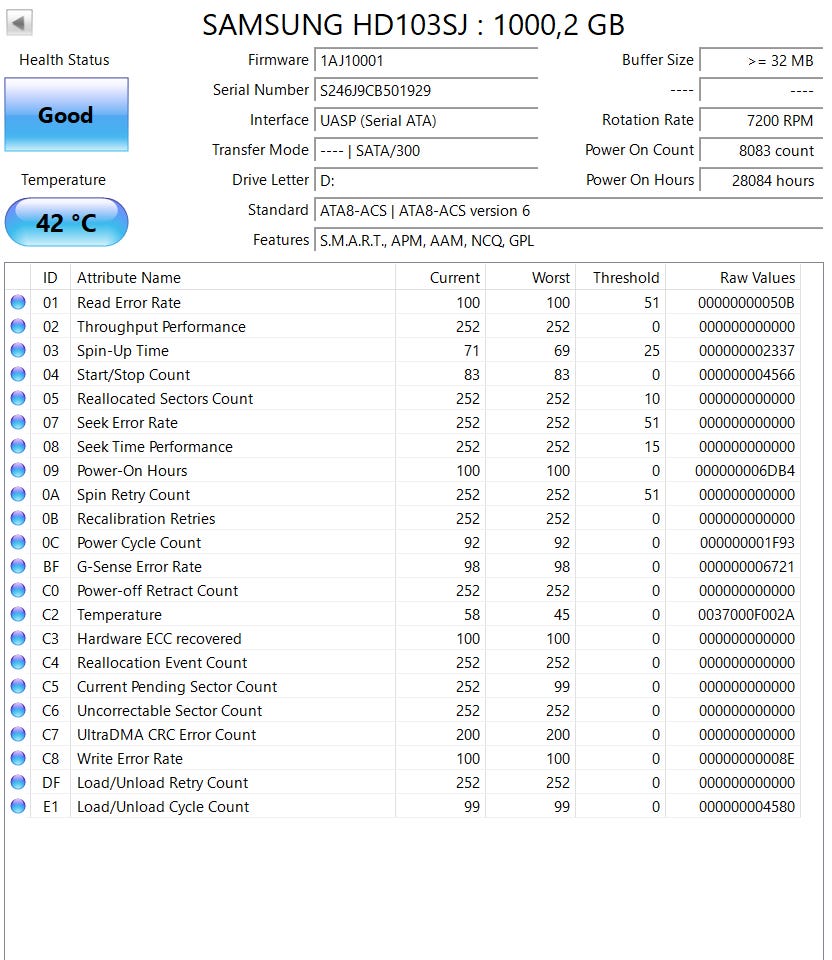This screenshot has width=832, height=960.
Task: Click the SAMSUNG HD103SJ drive title
Action: coord(413,25)
